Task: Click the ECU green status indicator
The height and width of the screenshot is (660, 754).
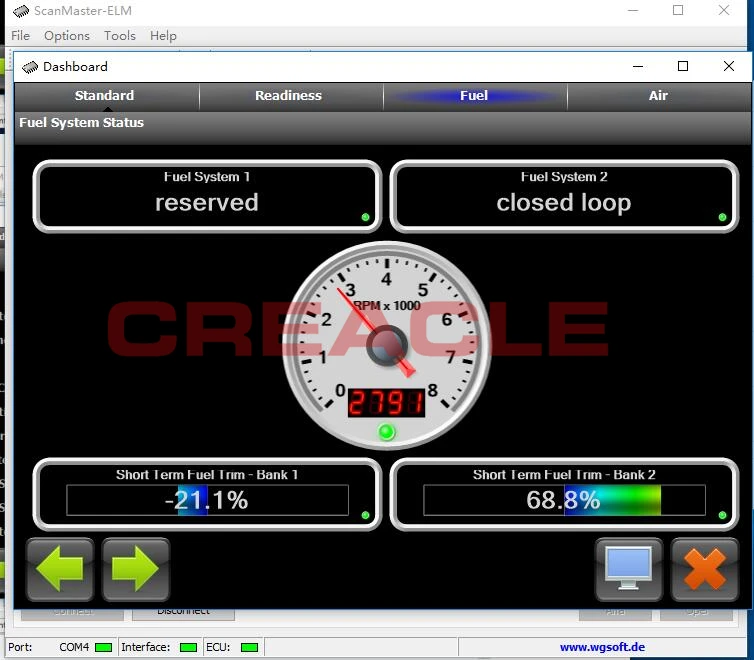Action: click(x=249, y=648)
